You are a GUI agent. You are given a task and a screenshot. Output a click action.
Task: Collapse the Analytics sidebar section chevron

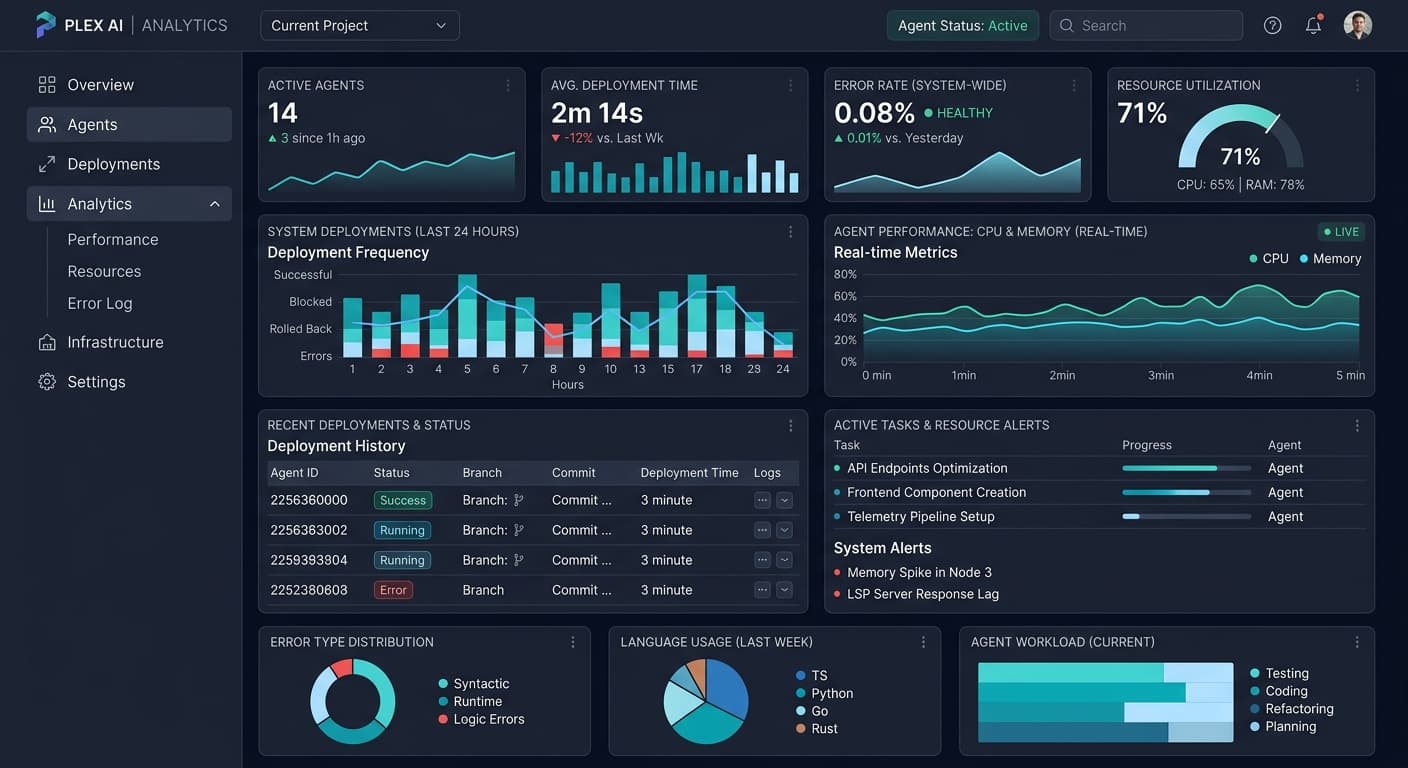(x=215, y=204)
